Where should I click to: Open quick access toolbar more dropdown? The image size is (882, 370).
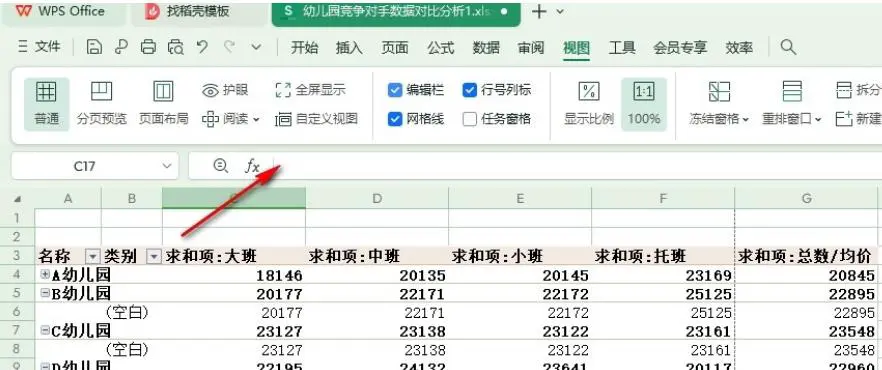(256, 47)
